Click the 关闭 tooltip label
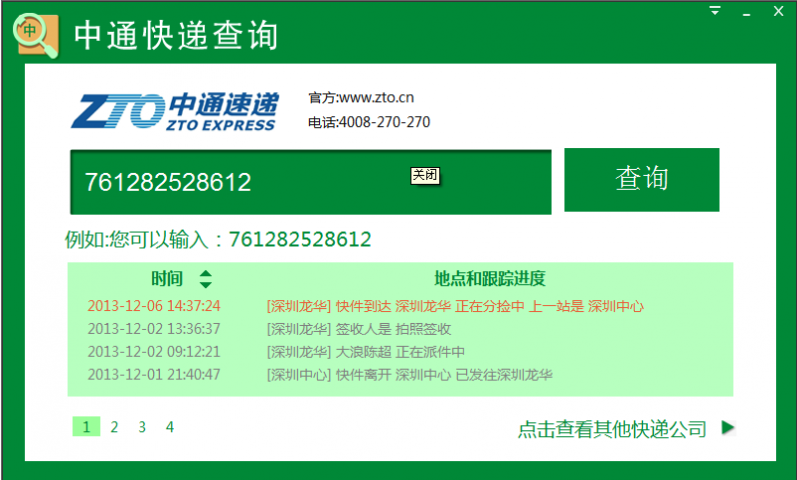This screenshot has height=480, width=797. 425,175
